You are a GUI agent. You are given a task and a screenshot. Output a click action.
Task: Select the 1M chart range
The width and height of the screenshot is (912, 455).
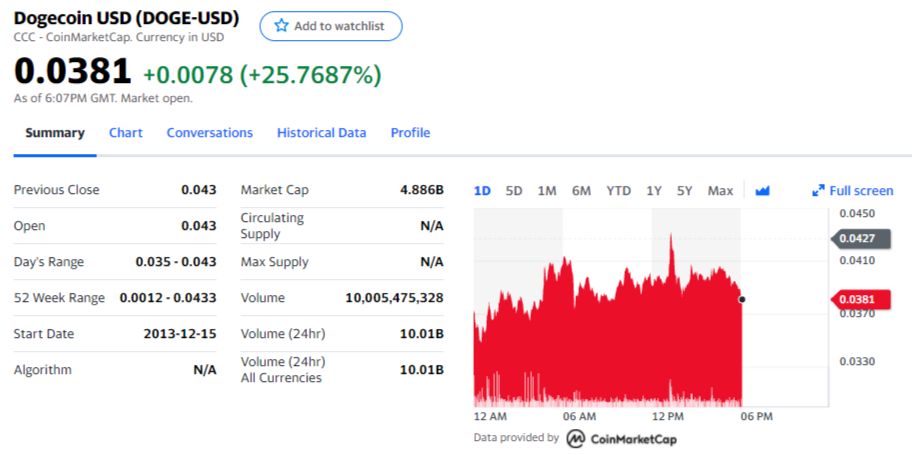click(x=547, y=191)
